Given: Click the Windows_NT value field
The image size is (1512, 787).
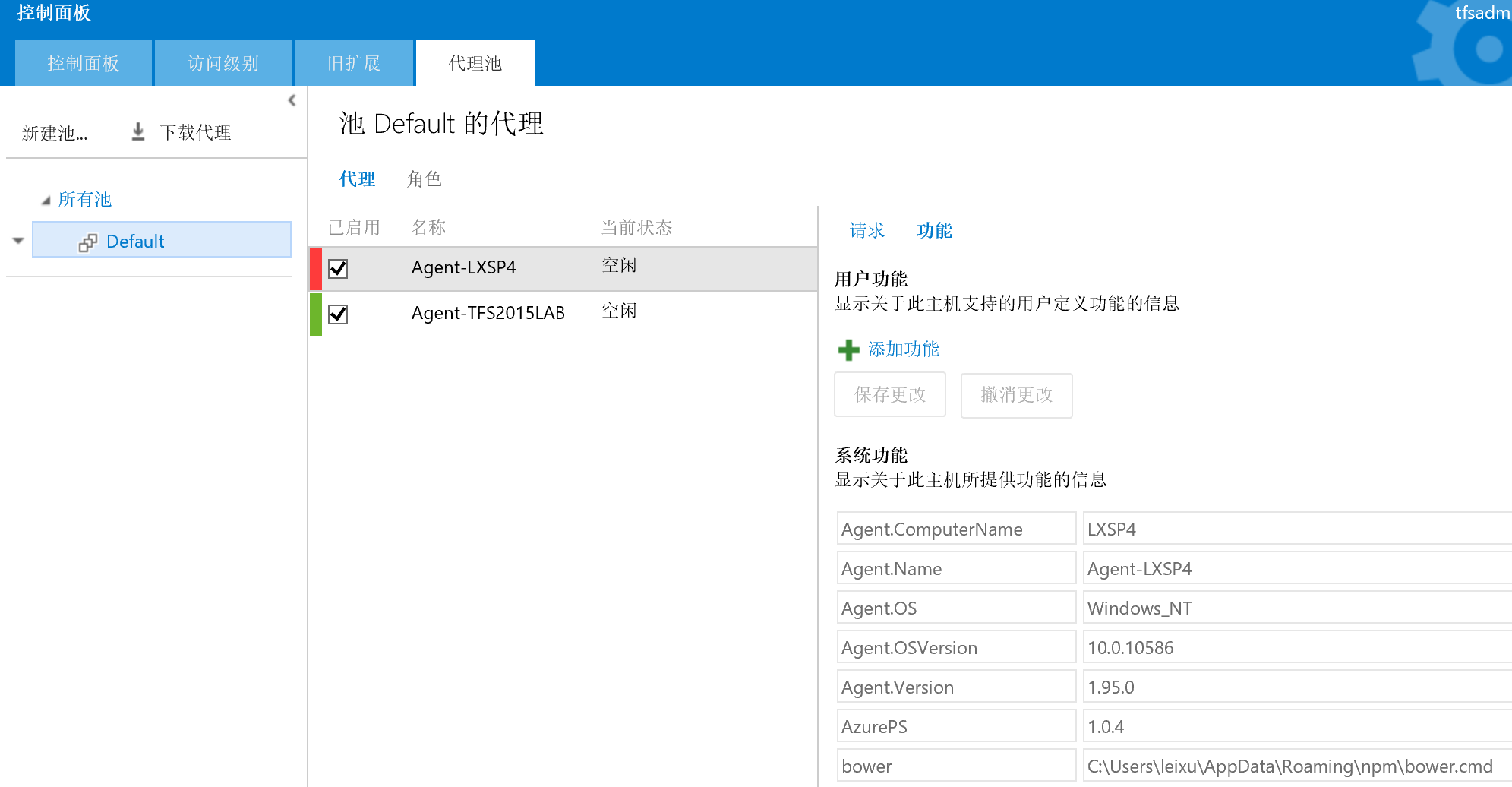Looking at the screenshot, I should pyautogui.click(x=1297, y=608).
